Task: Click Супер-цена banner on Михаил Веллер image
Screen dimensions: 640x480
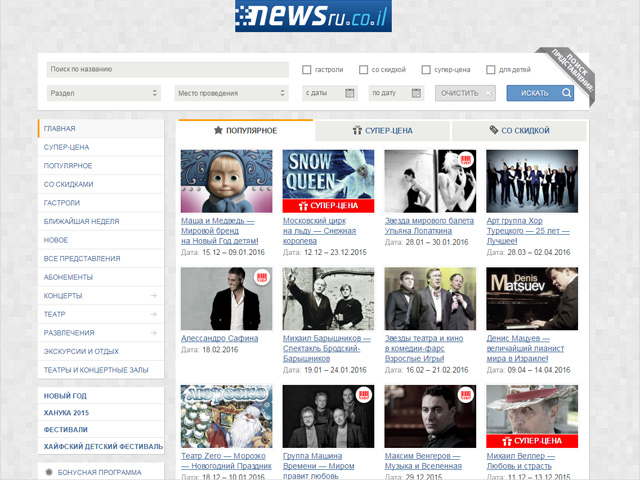Action: 532,441
